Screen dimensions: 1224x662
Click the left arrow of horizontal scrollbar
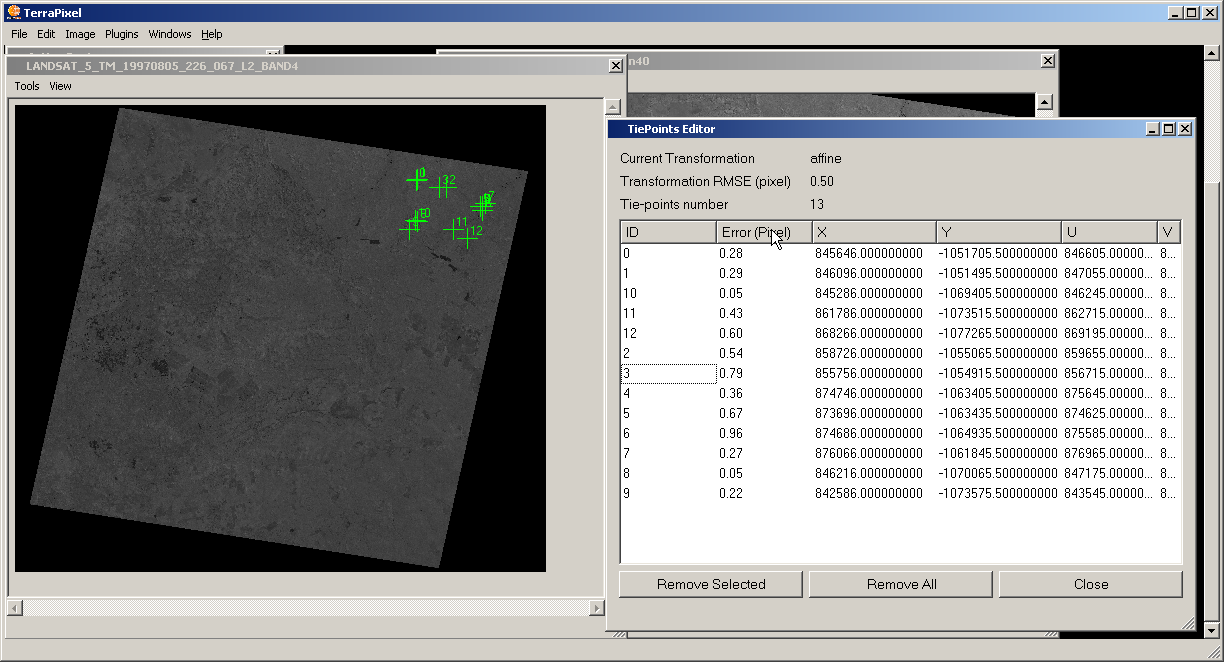pos(15,608)
